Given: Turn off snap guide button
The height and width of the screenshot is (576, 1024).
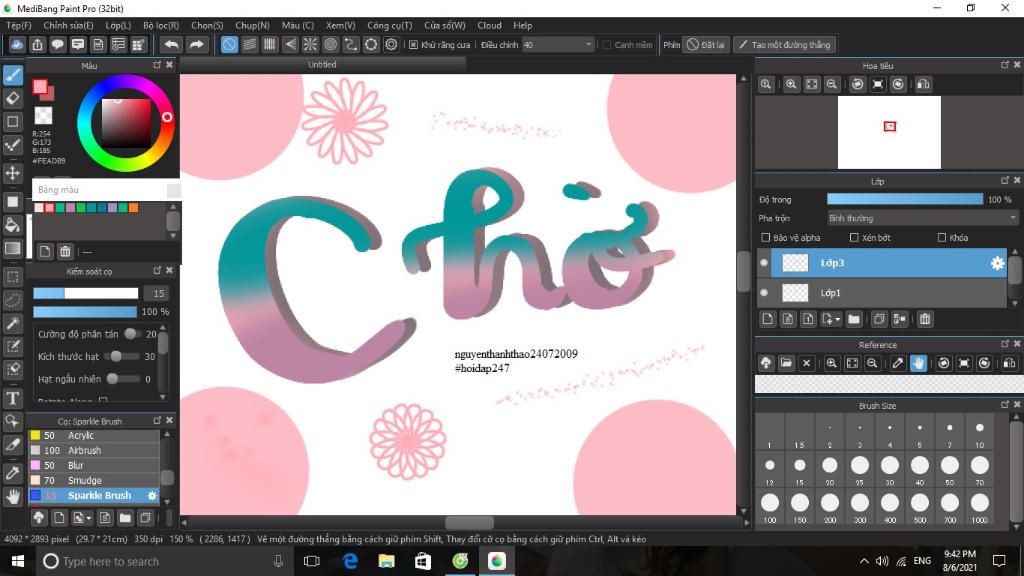Looking at the screenshot, I should click(x=229, y=44).
